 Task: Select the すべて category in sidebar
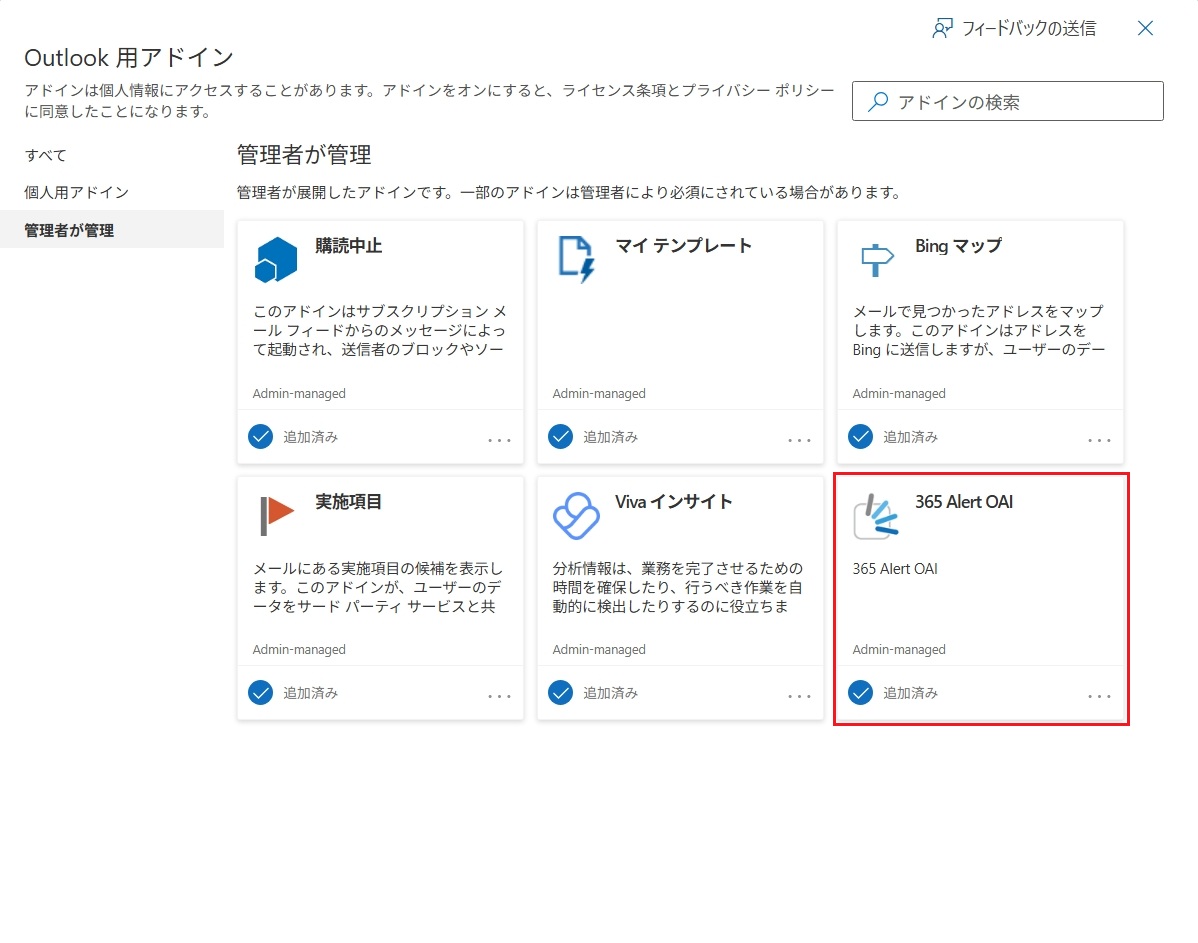(x=46, y=155)
